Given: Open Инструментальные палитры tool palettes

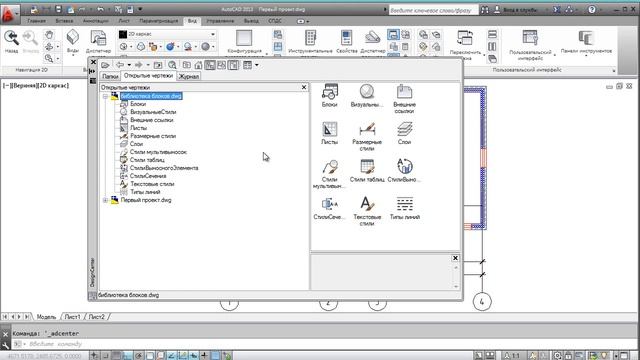Looking at the screenshot, I should click(x=311, y=42).
